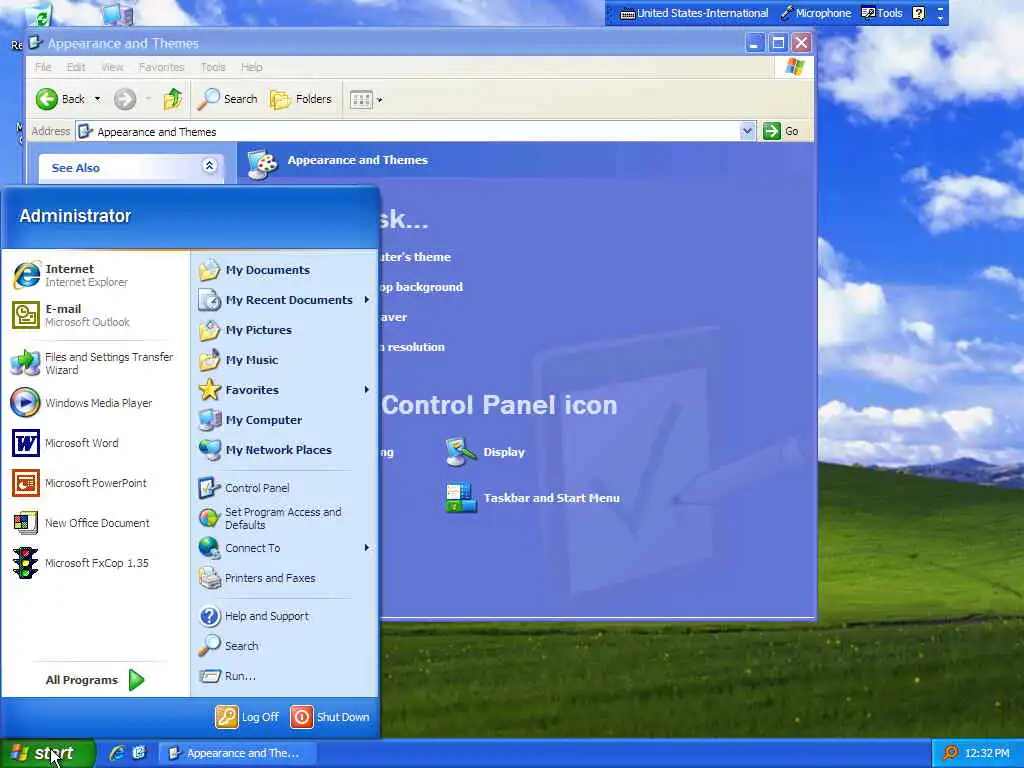This screenshot has height=768, width=1024.
Task: Expand All Programs list
Action: [x=95, y=680]
